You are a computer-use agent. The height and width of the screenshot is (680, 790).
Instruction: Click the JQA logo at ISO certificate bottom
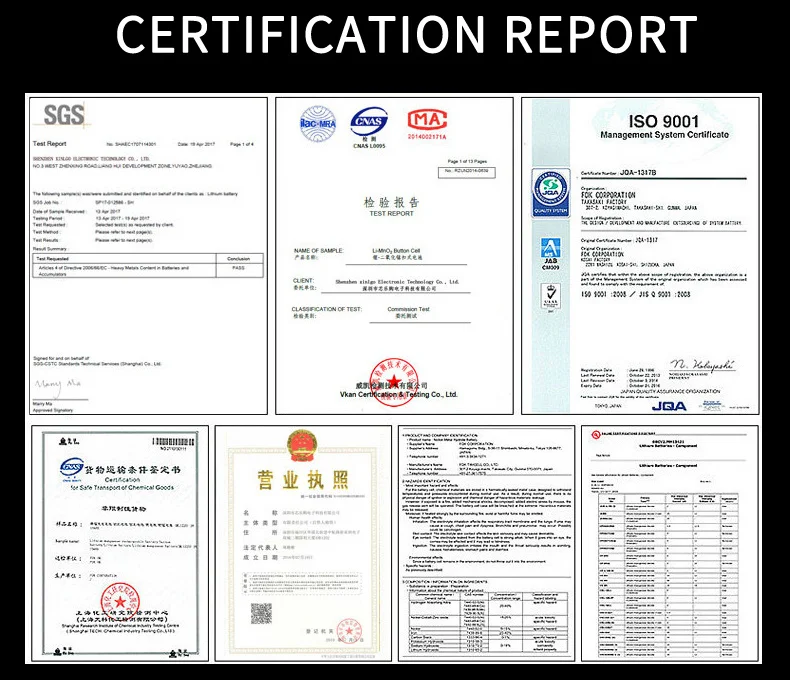(669, 406)
